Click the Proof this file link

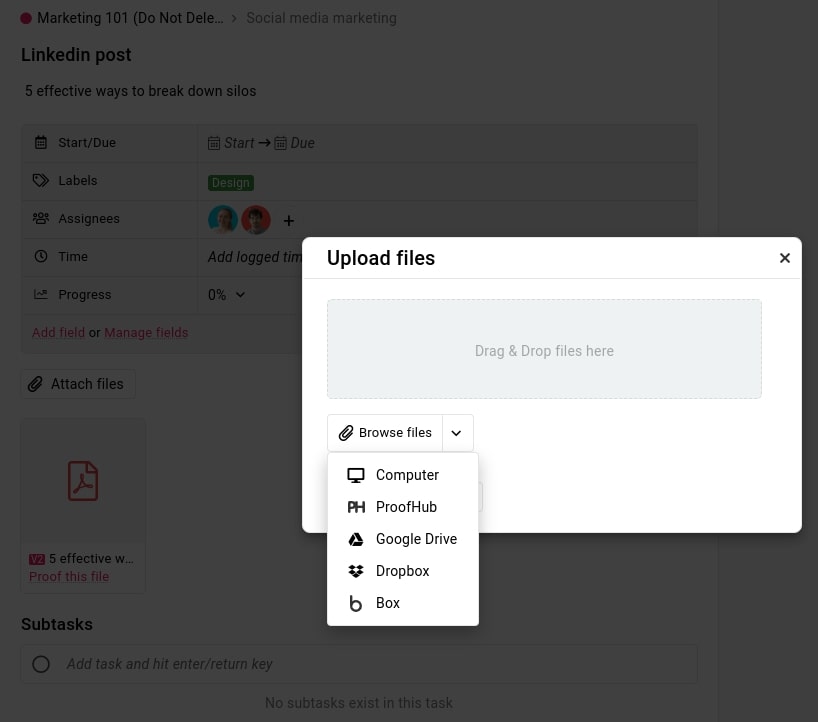69,576
